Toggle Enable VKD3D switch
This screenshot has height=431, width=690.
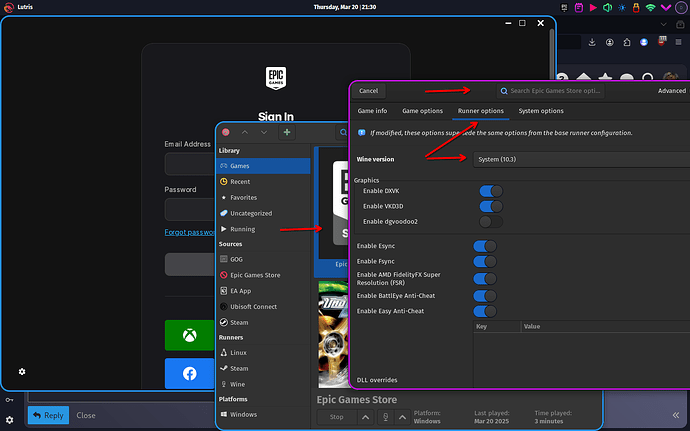click(x=491, y=206)
